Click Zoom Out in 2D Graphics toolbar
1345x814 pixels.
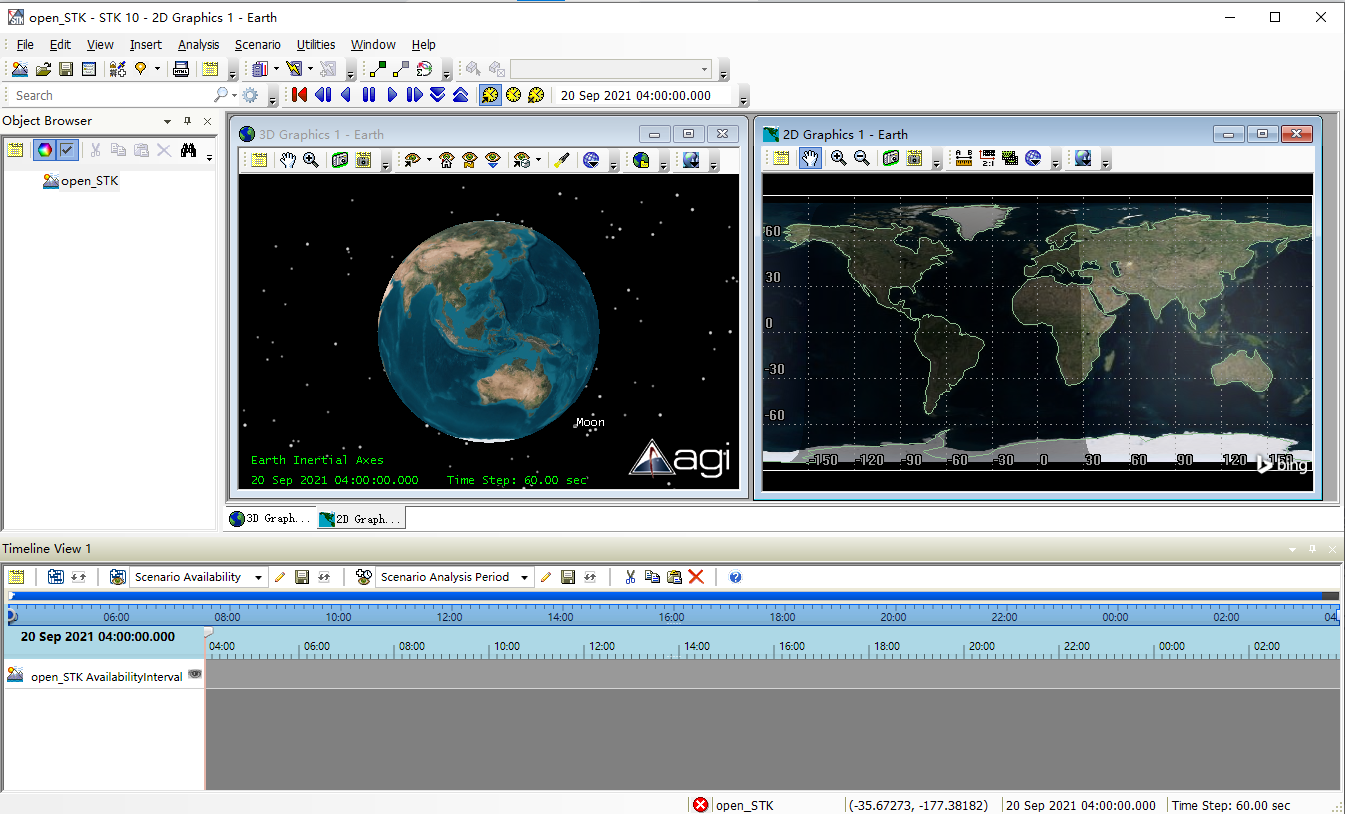[862, 158]
